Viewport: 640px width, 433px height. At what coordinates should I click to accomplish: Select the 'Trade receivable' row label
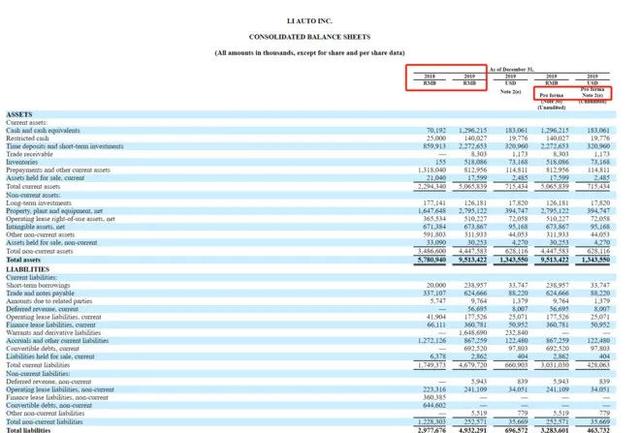29,154
